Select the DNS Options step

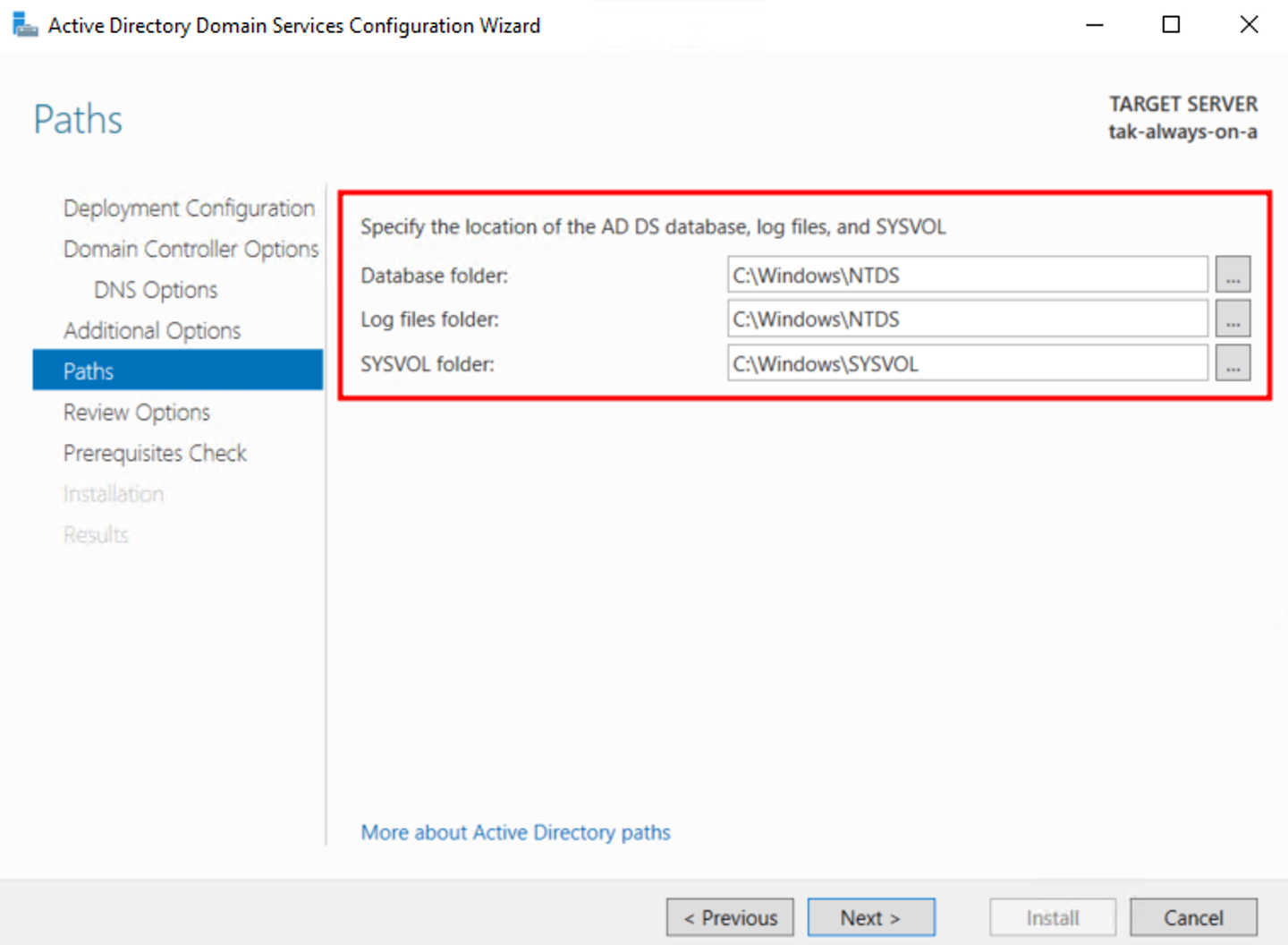tap(156, 290)
